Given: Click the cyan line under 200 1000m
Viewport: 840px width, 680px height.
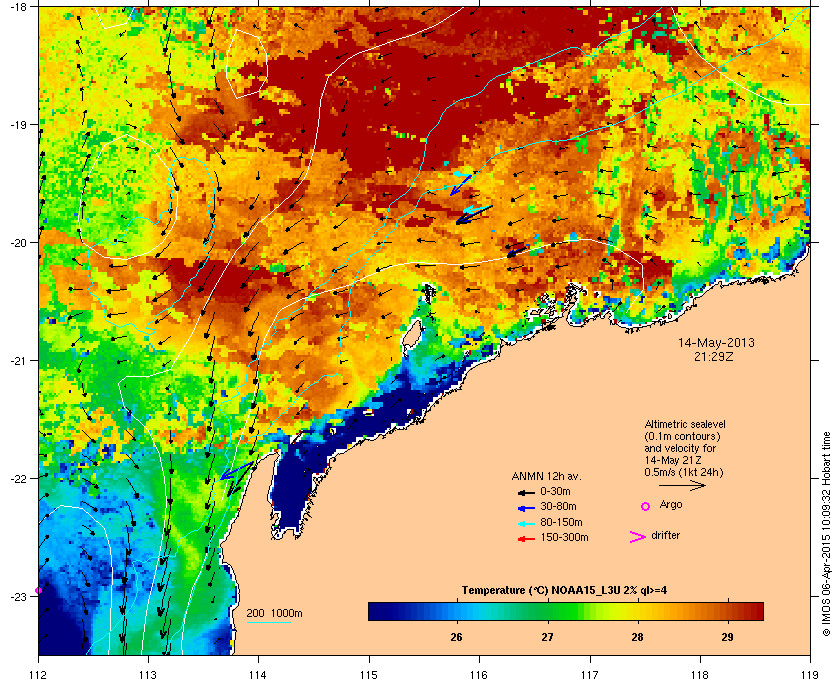Looking at the screenshot, I should [x=268, y=622].
